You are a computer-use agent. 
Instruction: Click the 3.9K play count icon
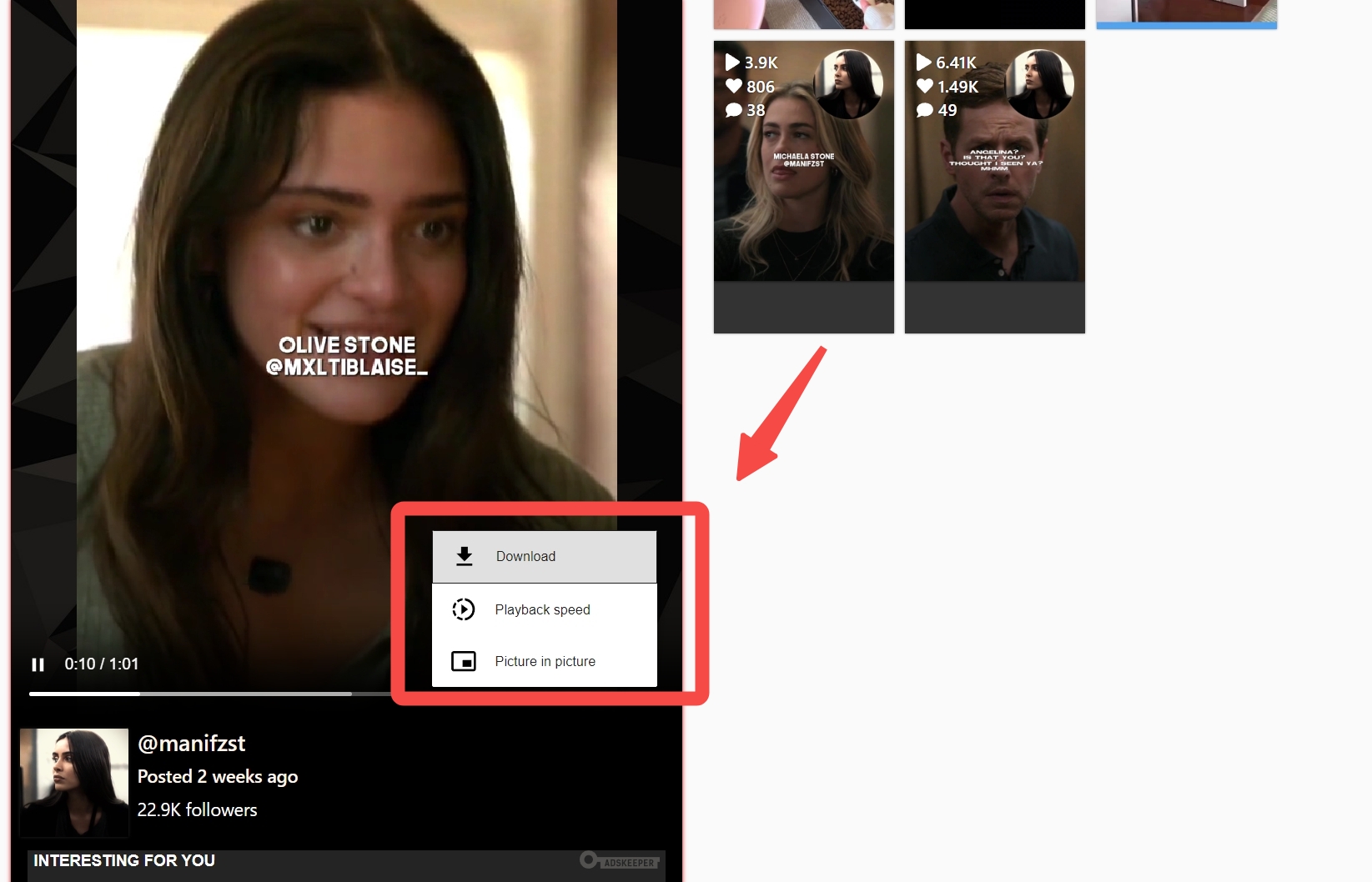click(732, 63)
